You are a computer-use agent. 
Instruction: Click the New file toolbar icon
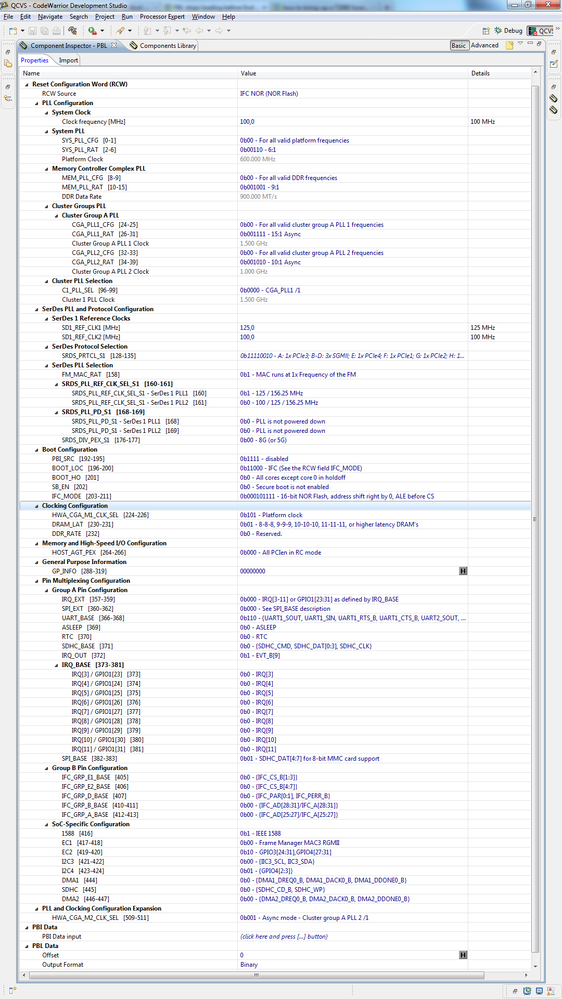(x=12, y=31)
